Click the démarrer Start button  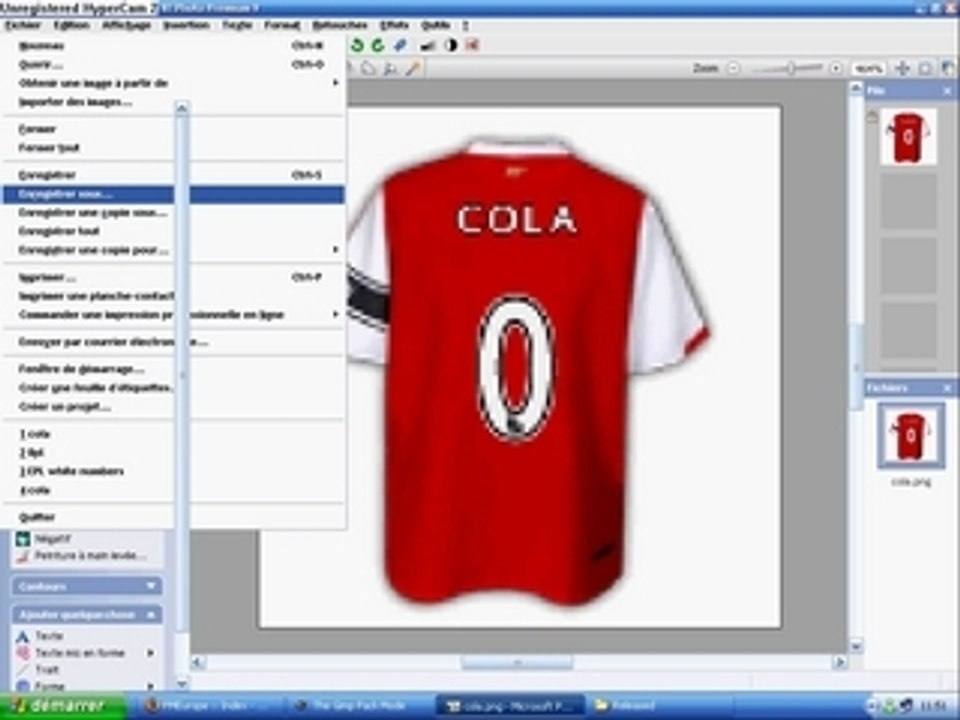pos(63,706)
